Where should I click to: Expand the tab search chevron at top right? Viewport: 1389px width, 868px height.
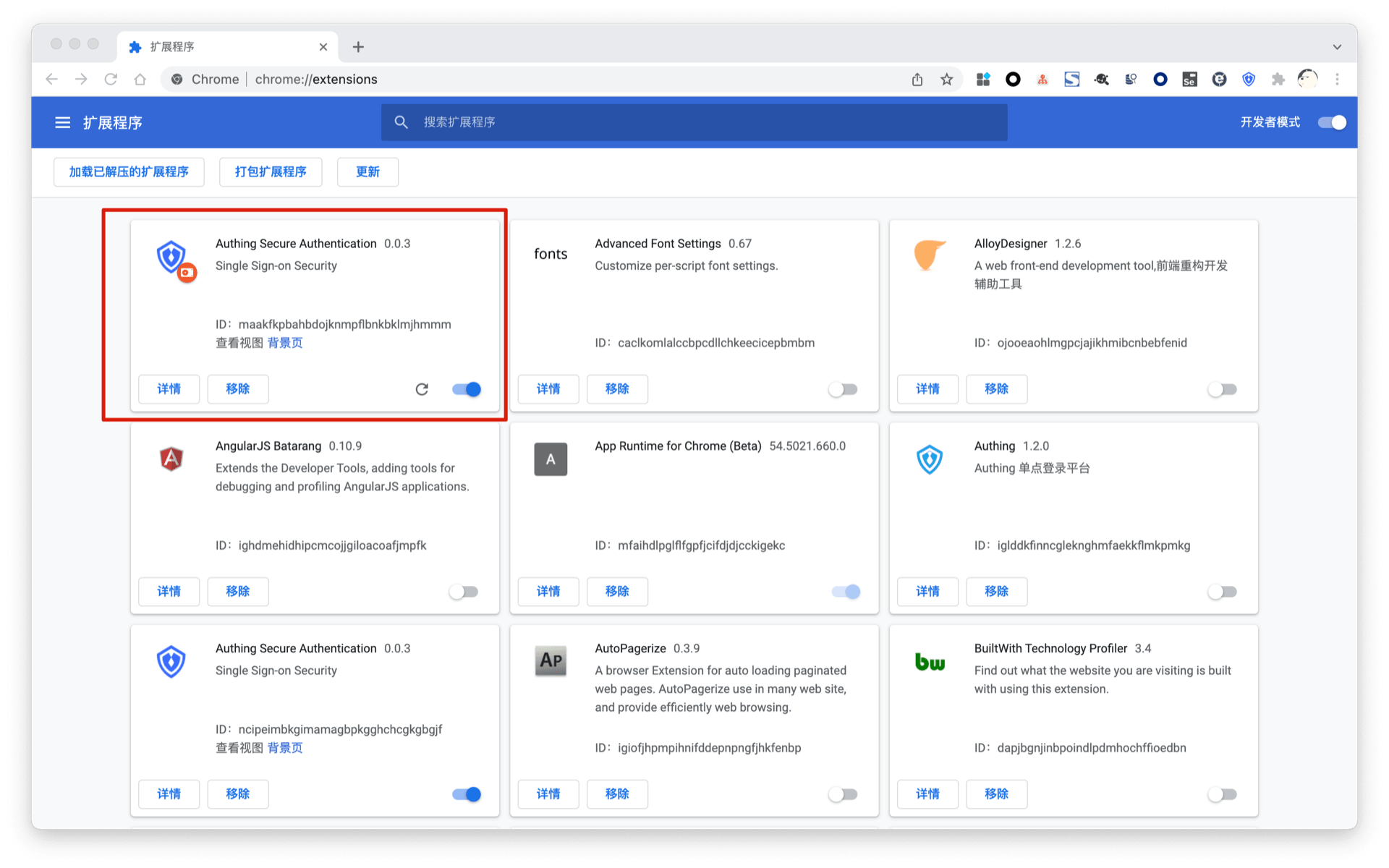click(1337, 47)
